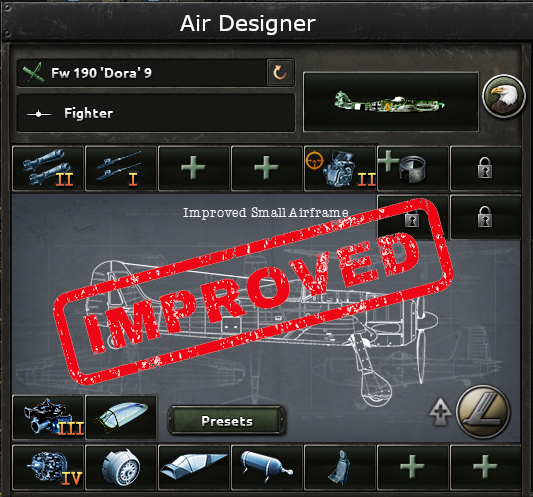
Task: Select the fuel tank module slot
Action: click(x=267, y=467)
